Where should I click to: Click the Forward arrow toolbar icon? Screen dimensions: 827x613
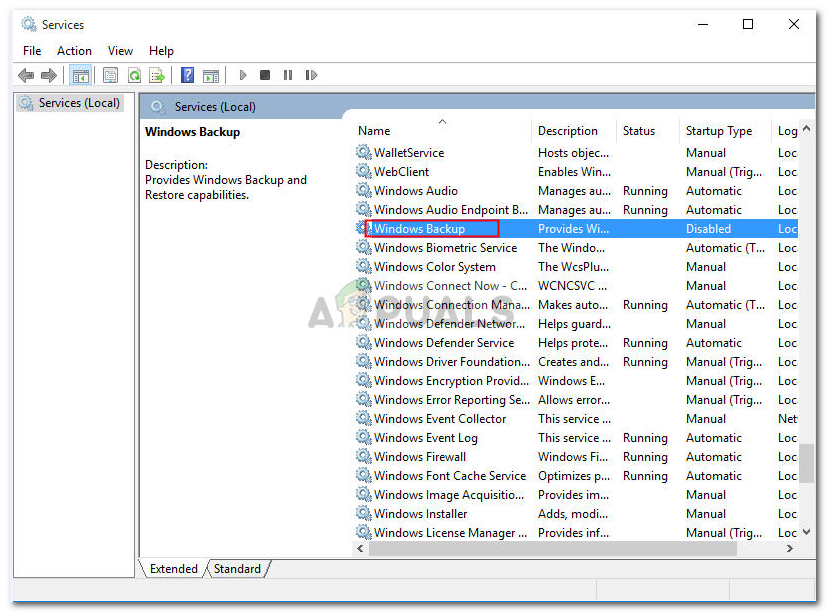(49, 75)
